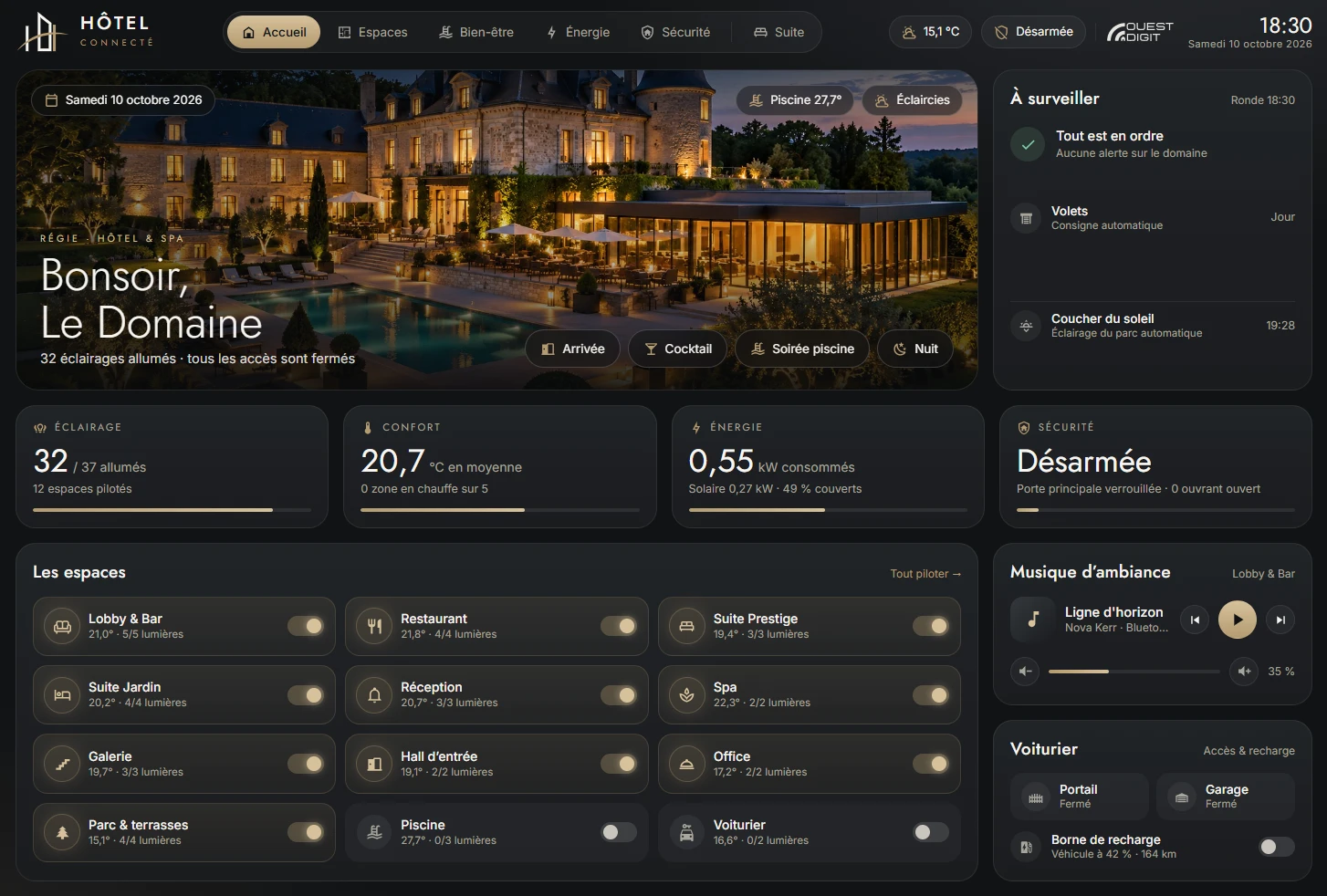Skip to the next music track
The width and height of the screenshot is (1327, 896).
tap(1280, 620)
